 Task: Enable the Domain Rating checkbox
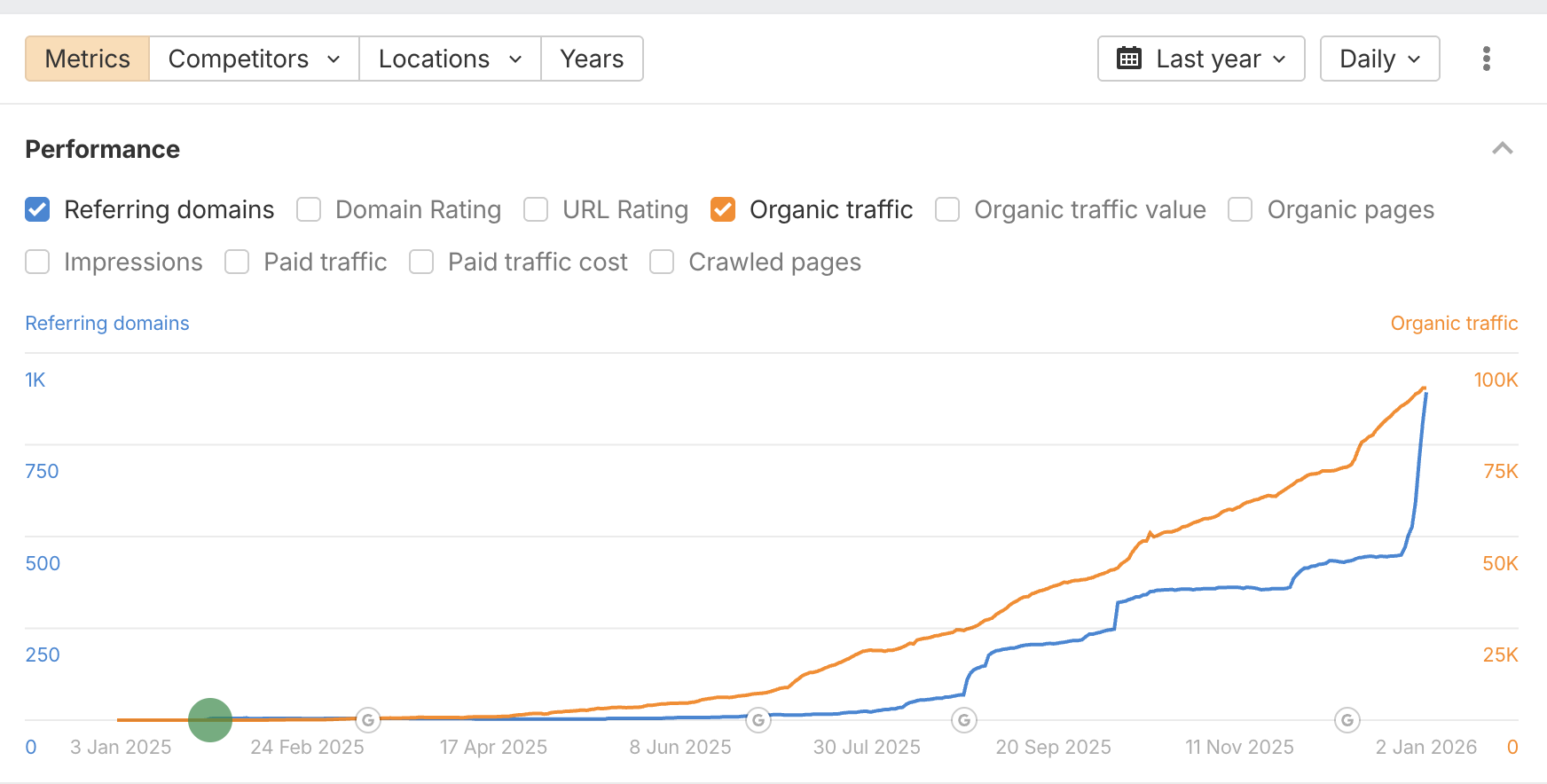pyautogui.click(x=308, y=209)
